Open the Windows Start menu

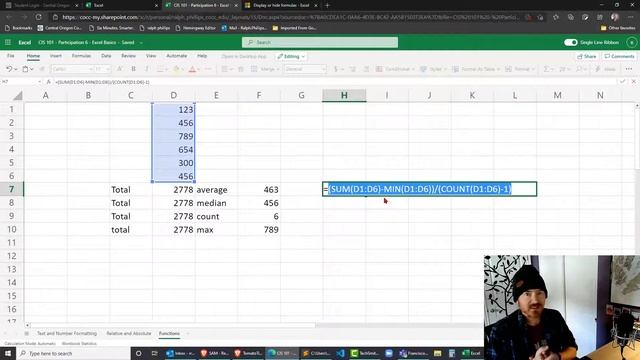[x=8, y=353]
